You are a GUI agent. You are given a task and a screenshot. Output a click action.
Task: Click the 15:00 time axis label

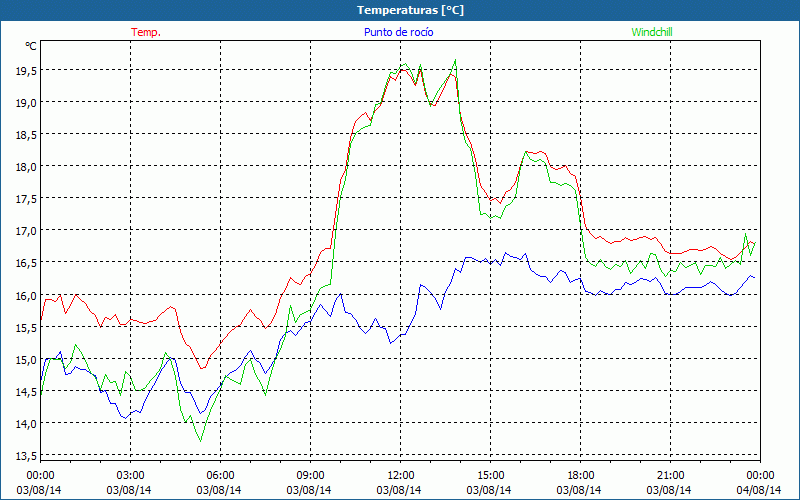coord(490,476)
